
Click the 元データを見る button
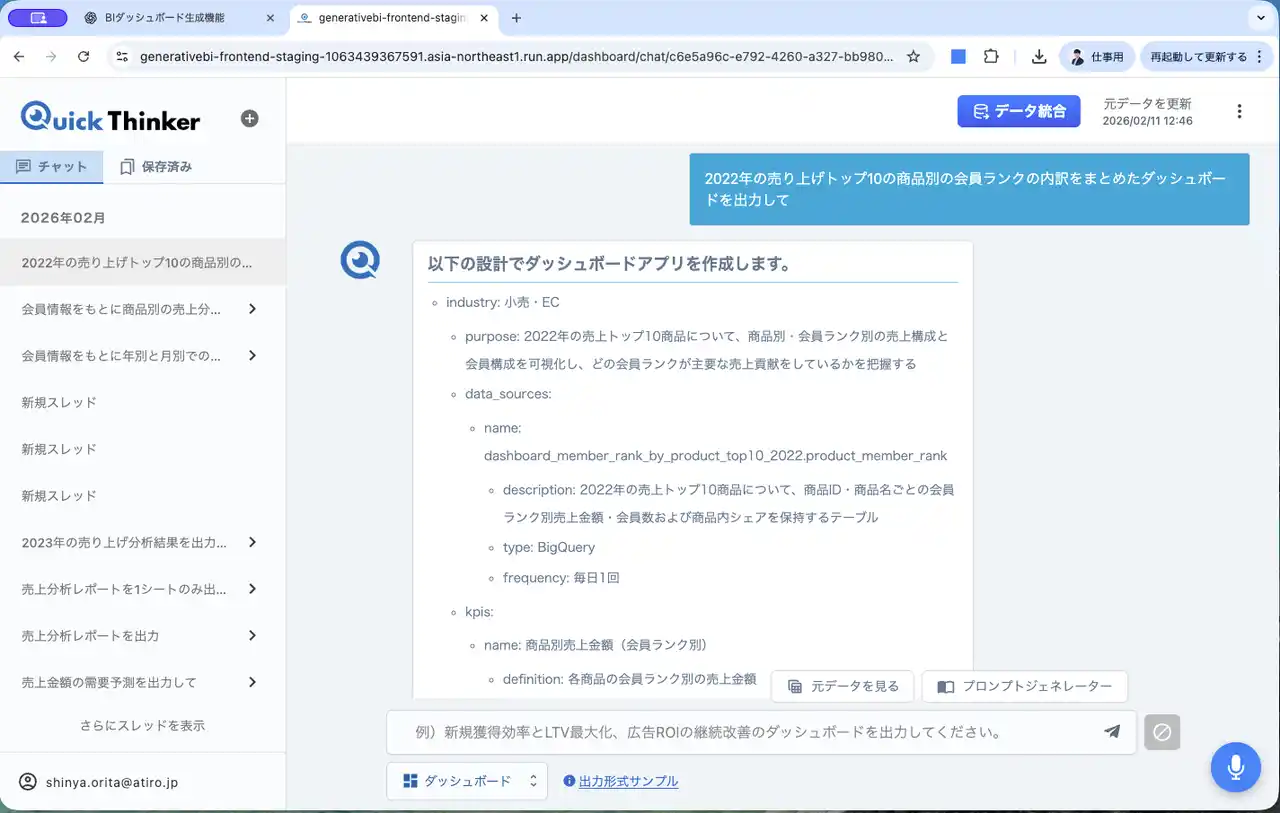[x=843, y=686]
